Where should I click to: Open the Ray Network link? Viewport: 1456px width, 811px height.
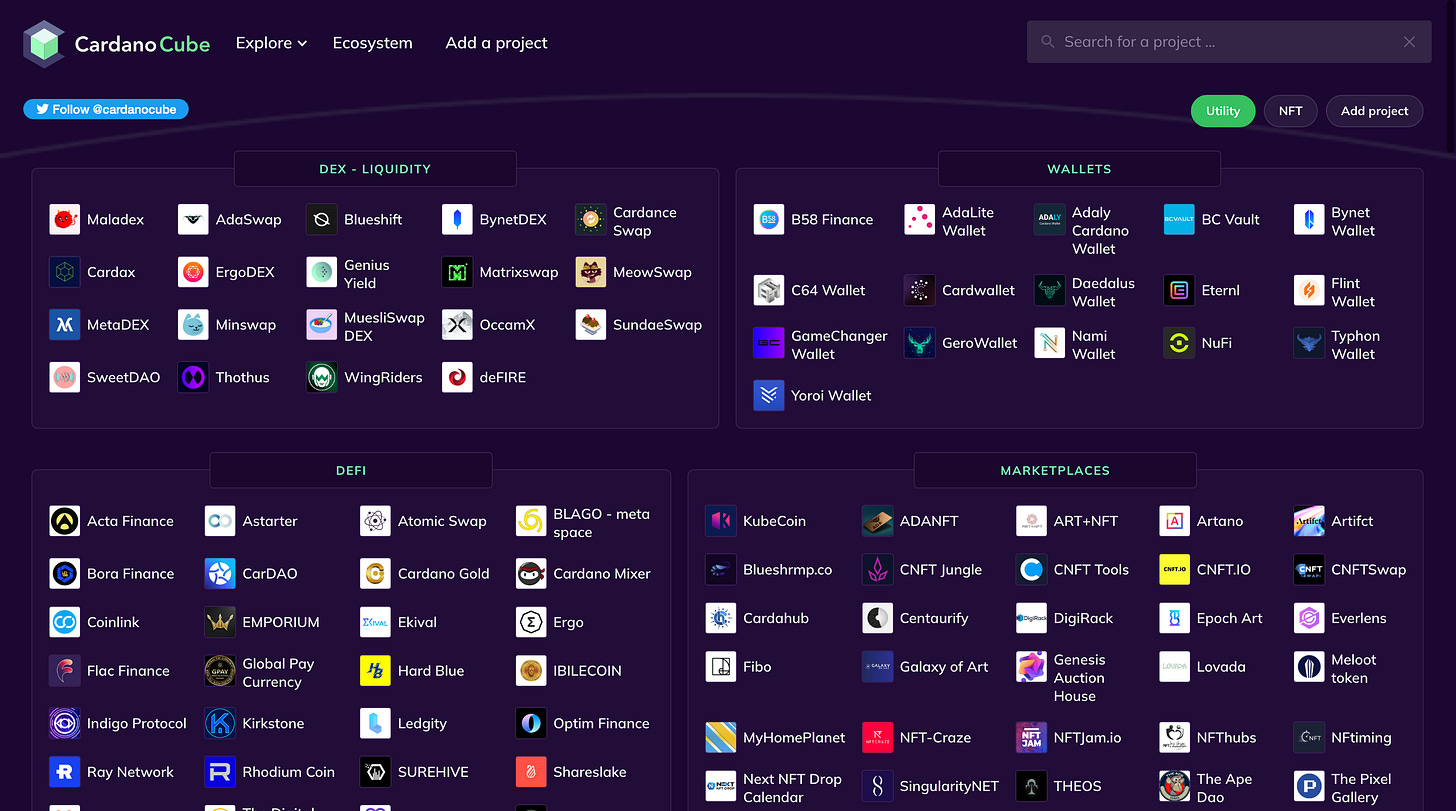coord(130,772)
